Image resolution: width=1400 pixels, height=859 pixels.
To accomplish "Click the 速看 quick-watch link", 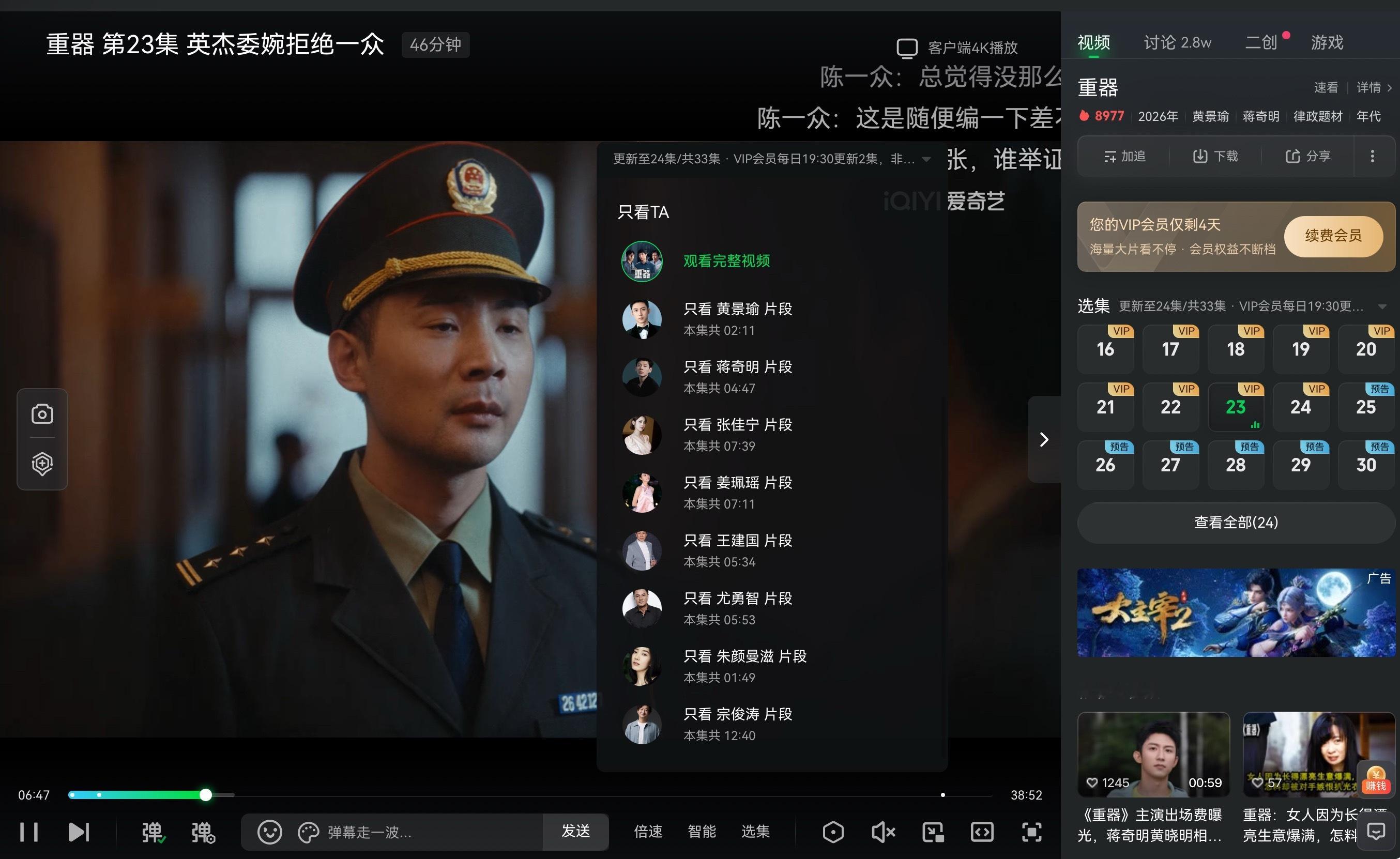I will click(x=1326, y=87).
